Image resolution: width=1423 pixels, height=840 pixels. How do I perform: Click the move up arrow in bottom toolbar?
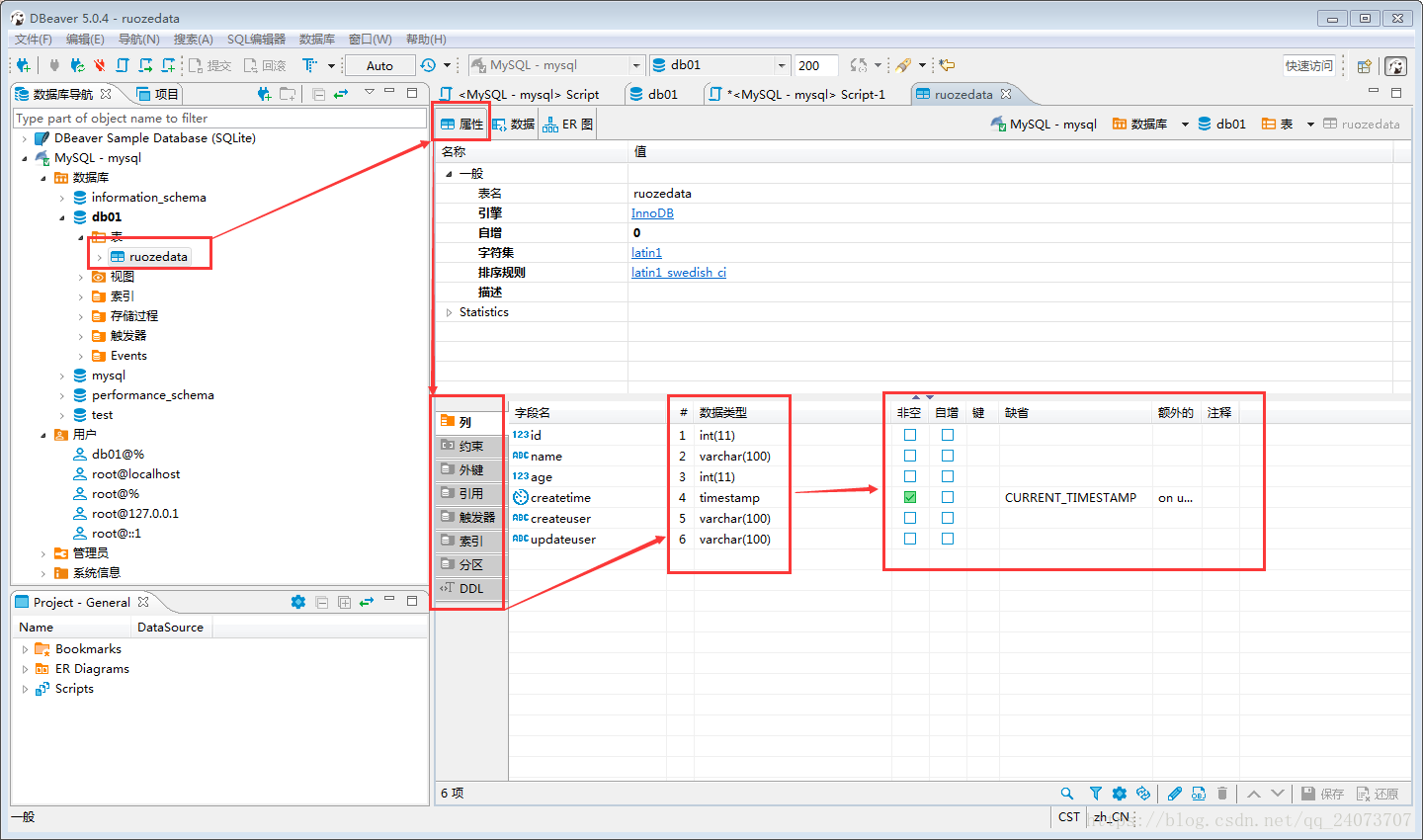tap(1253, 794)
